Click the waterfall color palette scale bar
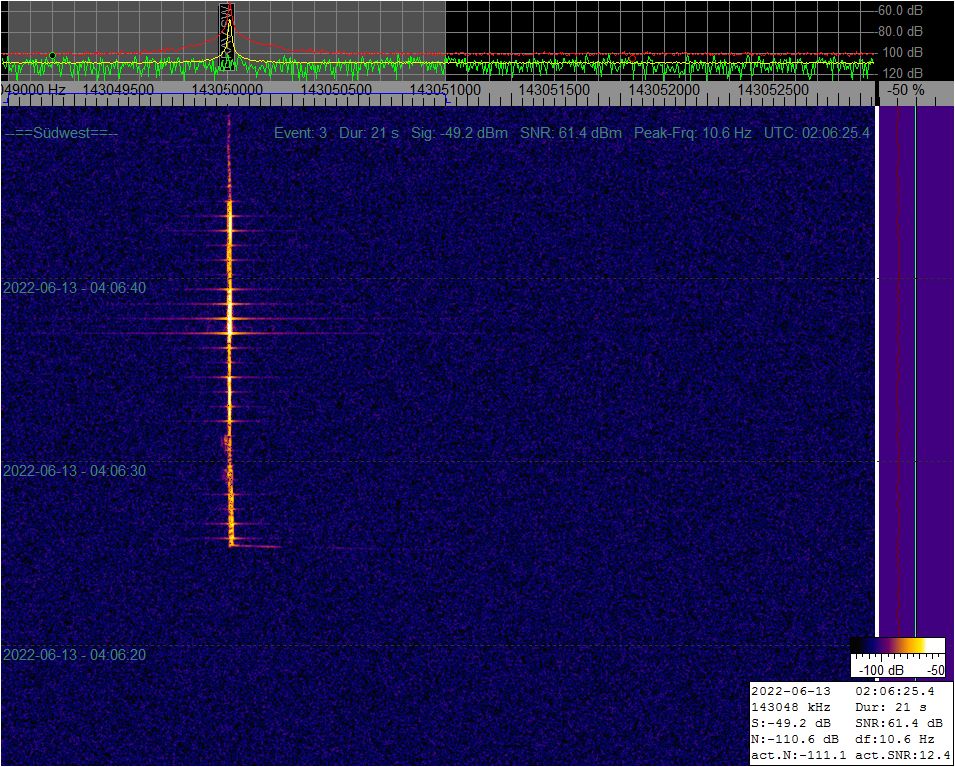This screenshot has width=955, height=767. [x=898, y=646]
